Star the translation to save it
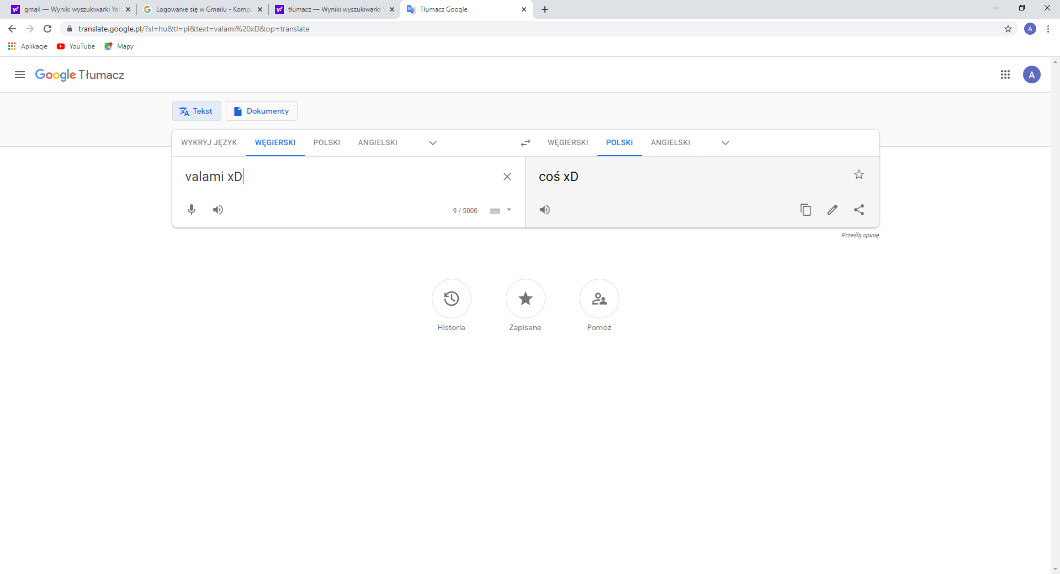 [x=858, y=175]
